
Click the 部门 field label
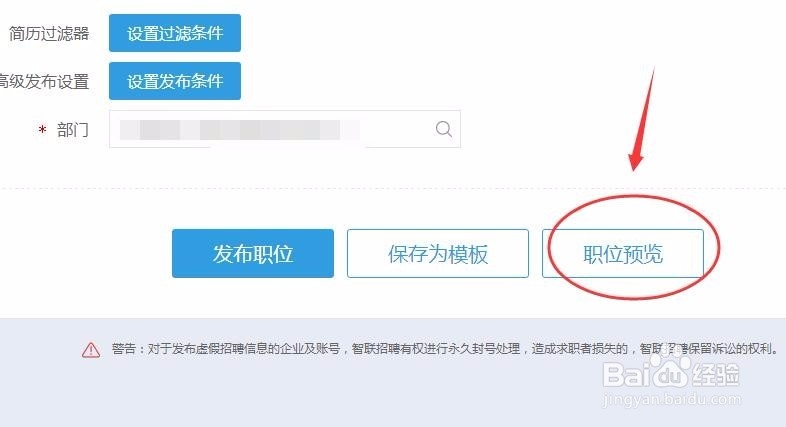[73, 130]
